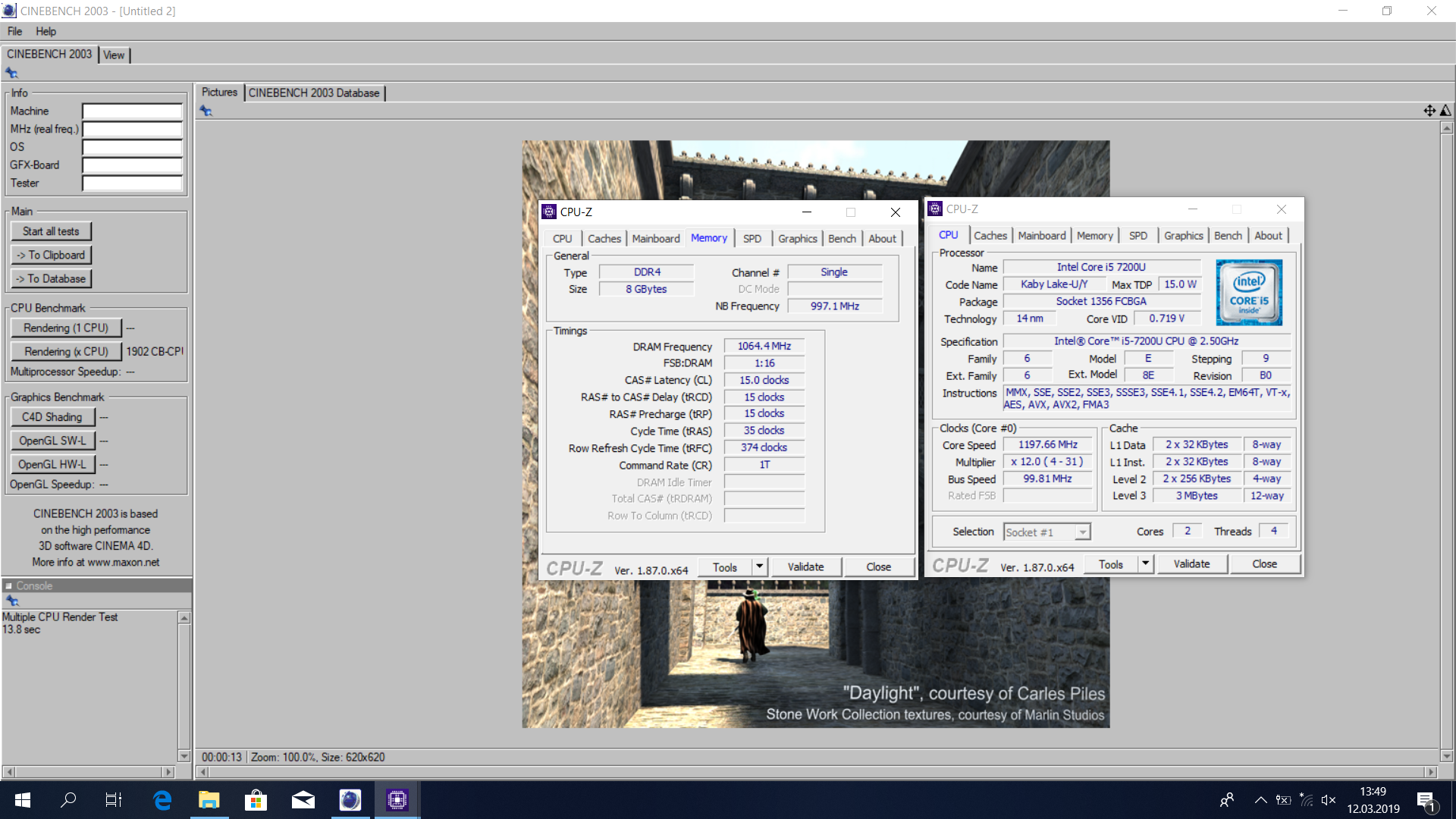Image resolution: width=1456 pixels, height=819 pixels.
Task: Run C4D Shading benchmark
Action: pos(52,416)
